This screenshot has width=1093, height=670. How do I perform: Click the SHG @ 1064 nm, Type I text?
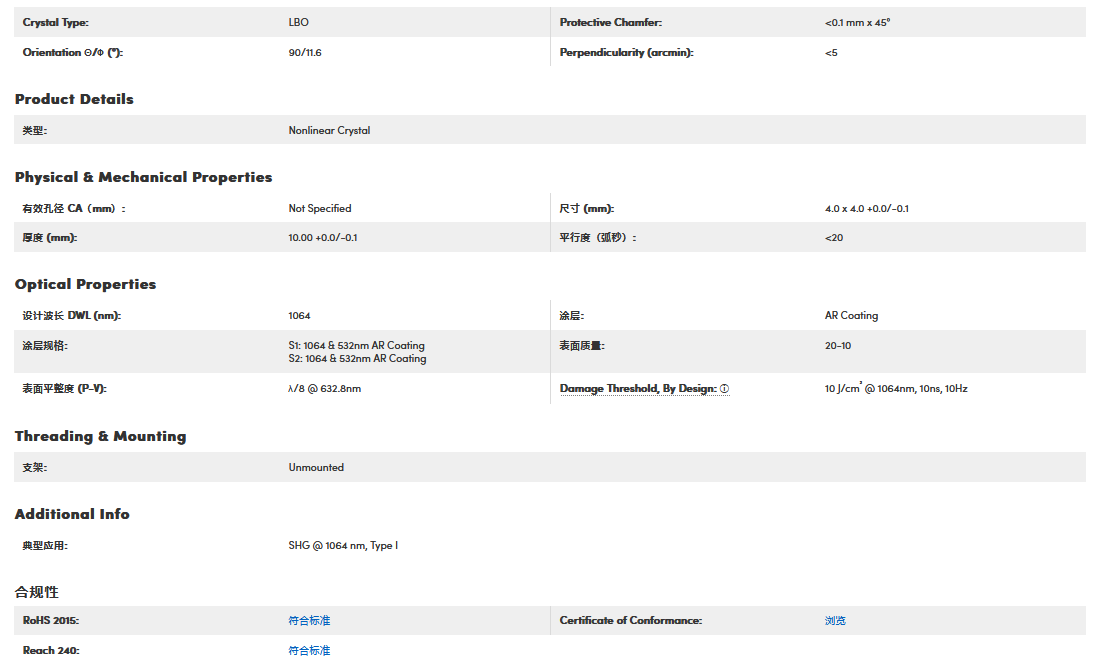[x=342, y=546]
